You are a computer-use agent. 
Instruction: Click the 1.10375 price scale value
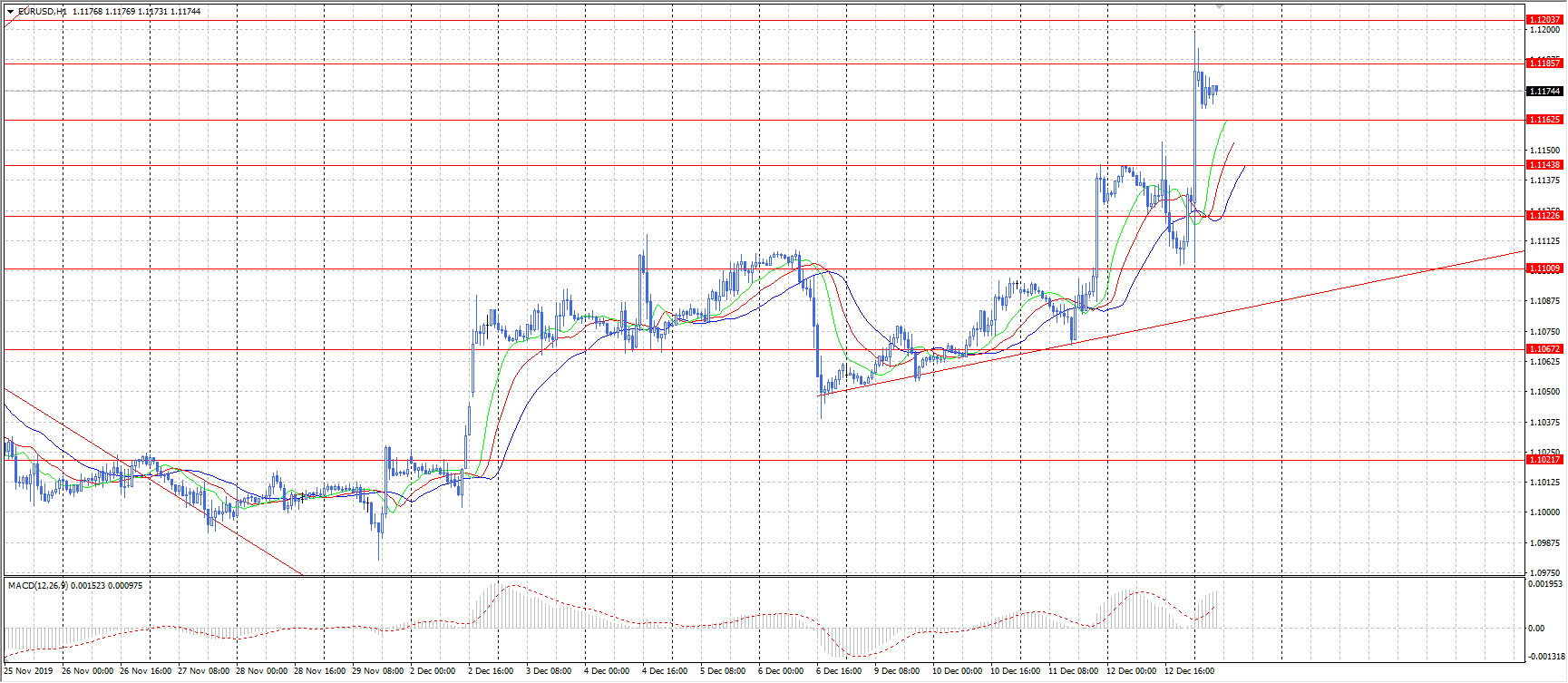pos(1545,423)
